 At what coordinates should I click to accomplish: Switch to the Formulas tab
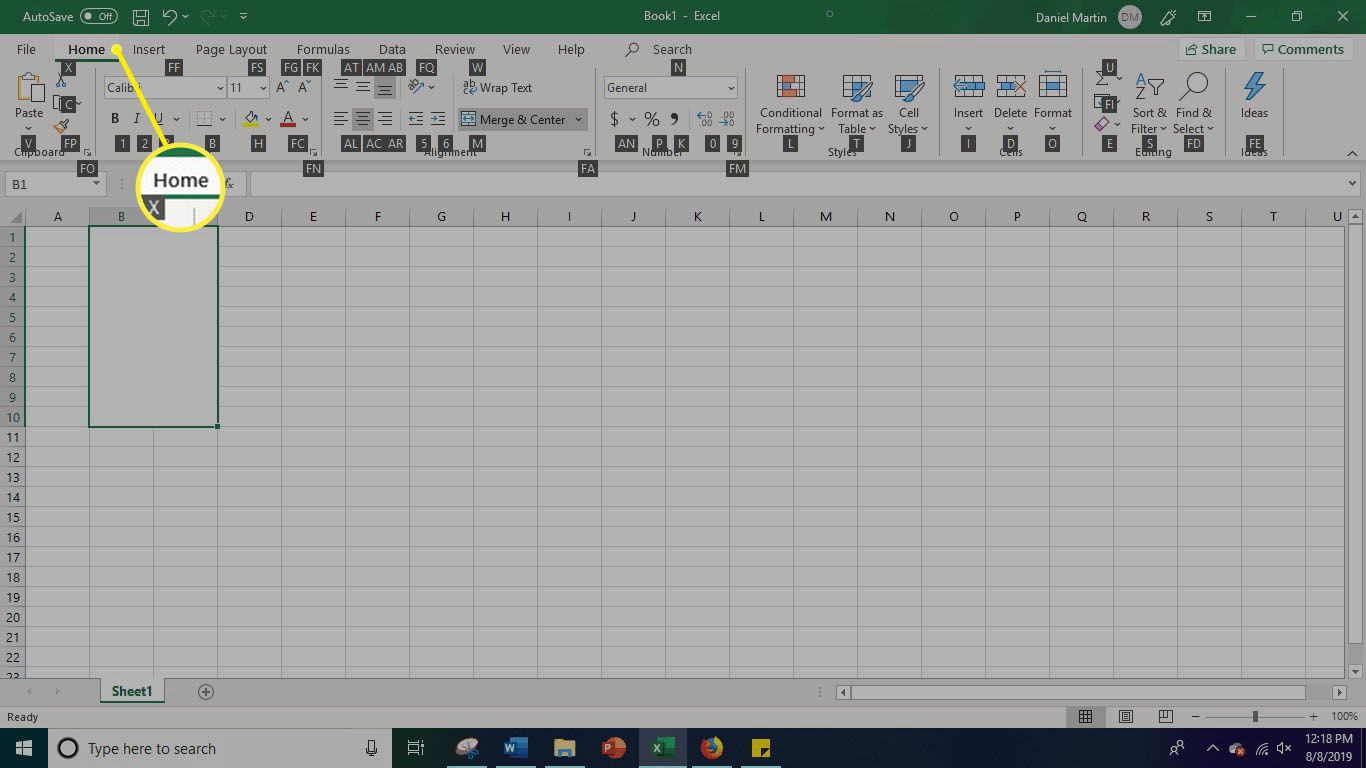tap(323, 49)
